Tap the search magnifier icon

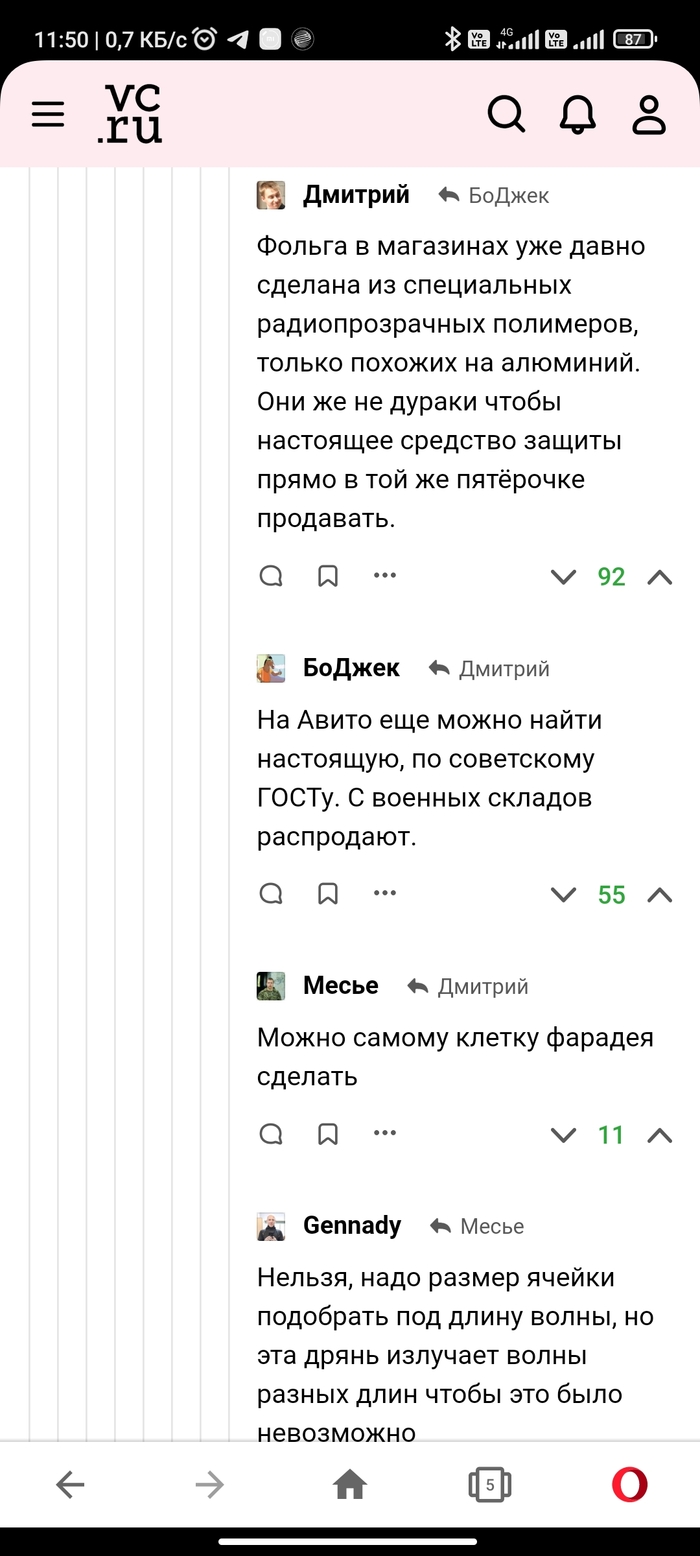[x=506, y=115]
